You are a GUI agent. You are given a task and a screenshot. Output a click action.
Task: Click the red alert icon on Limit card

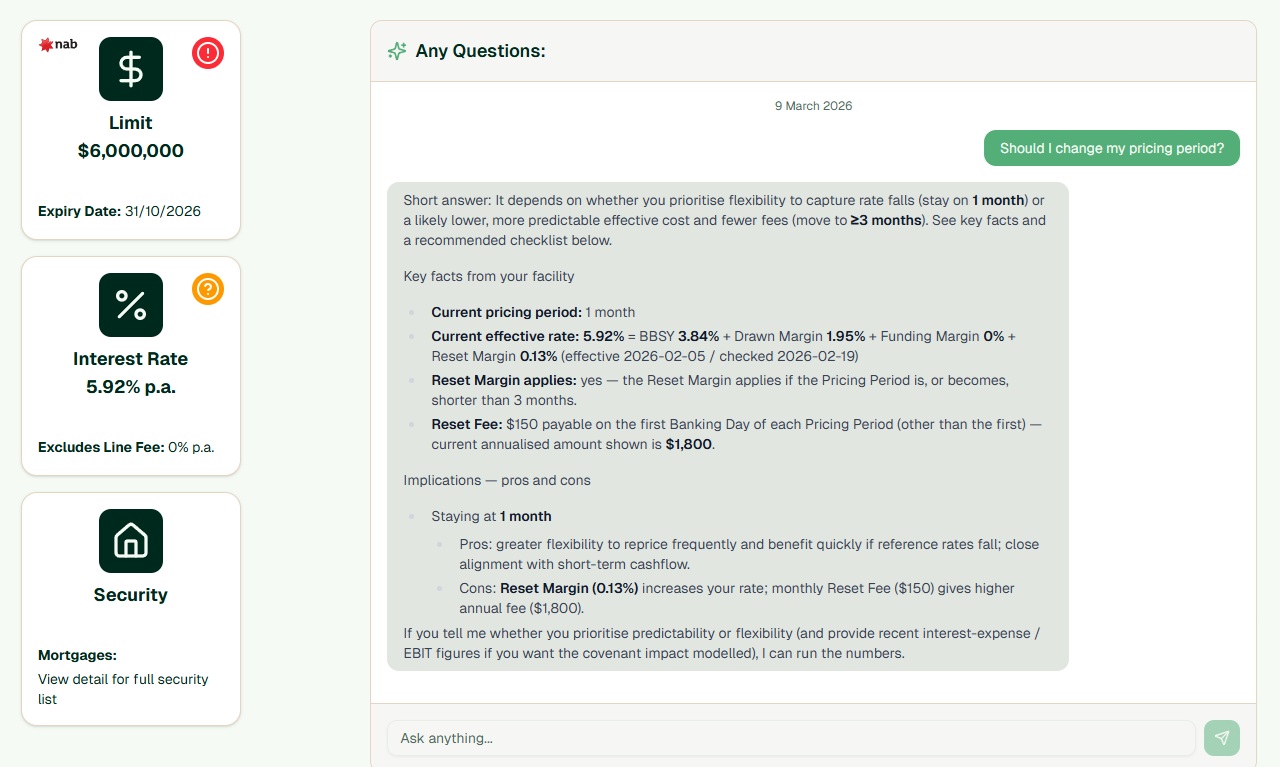click(208, 53)
